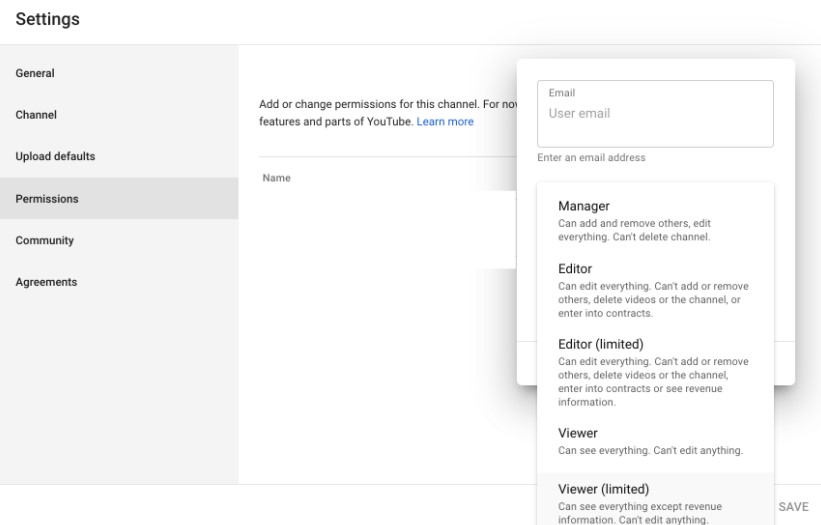Click the Name column header

pos(276,178)
